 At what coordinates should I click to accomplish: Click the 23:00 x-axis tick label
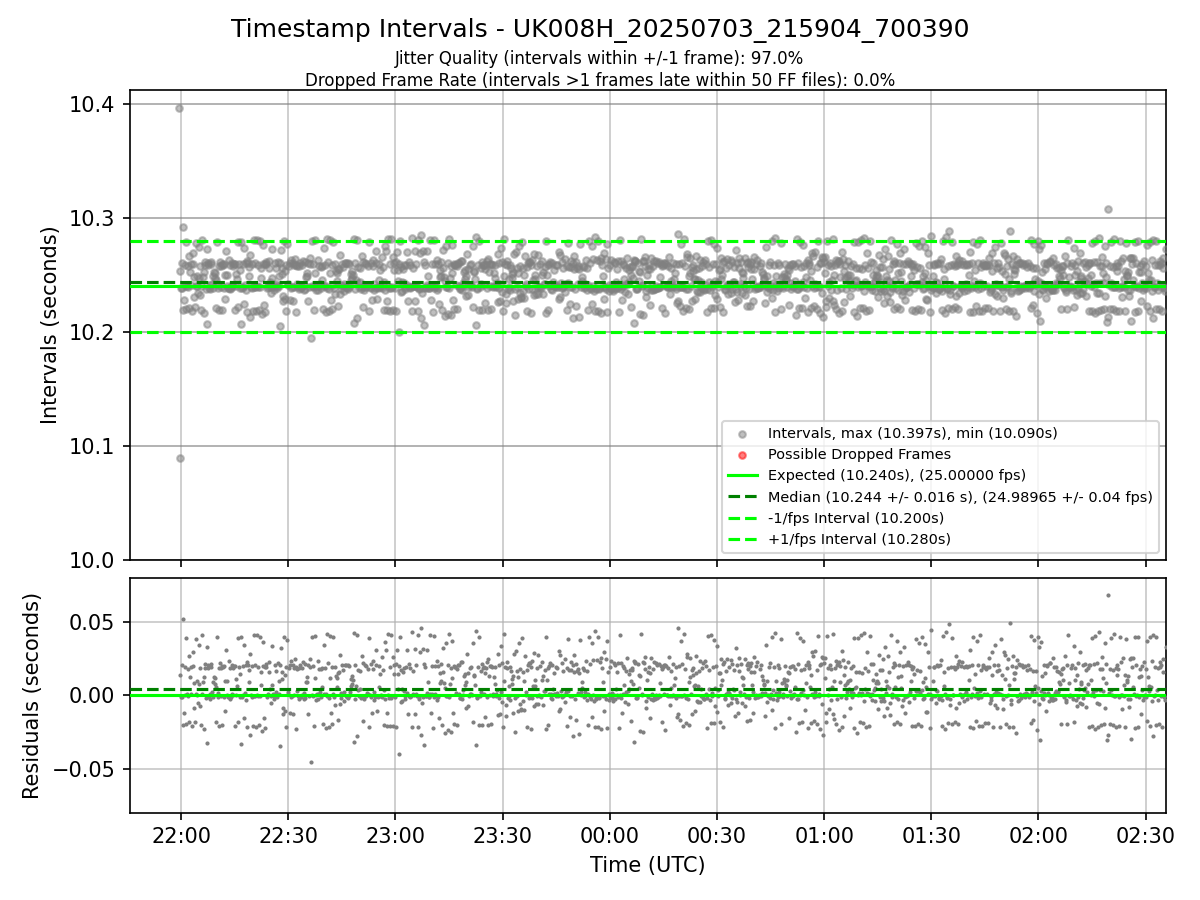(x=395, y=834)
